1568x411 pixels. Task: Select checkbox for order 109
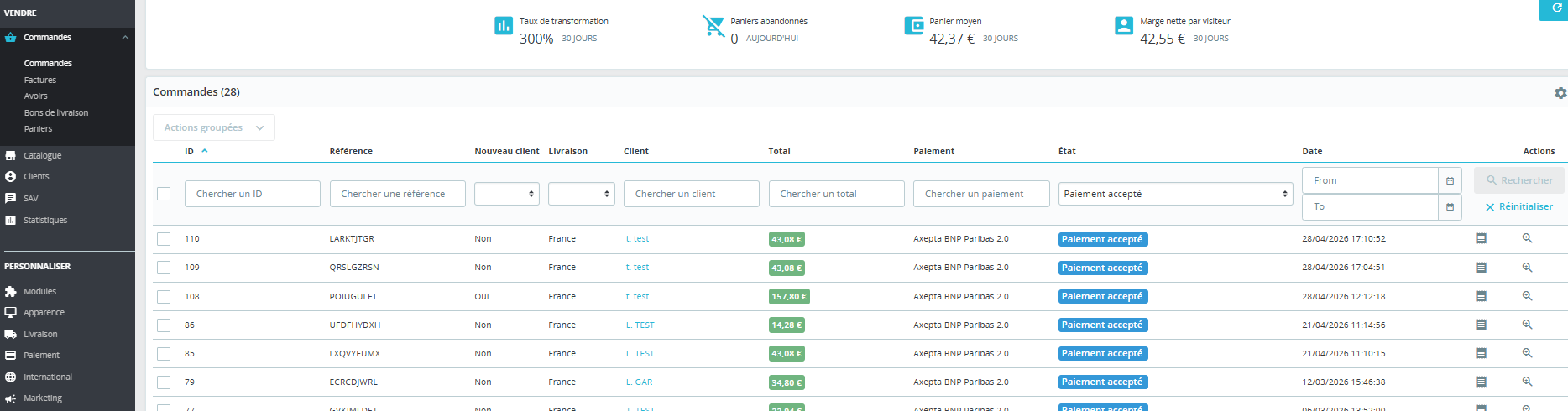[164, 268]
